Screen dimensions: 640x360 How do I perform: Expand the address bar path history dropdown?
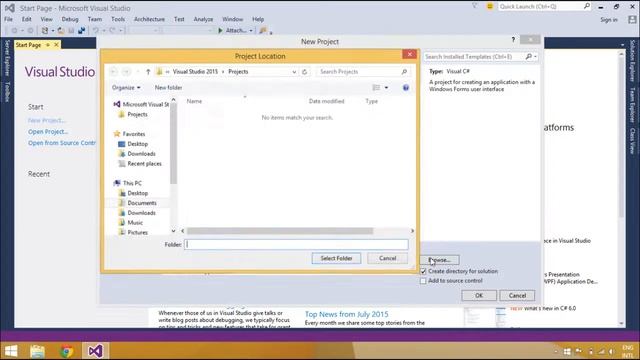[x=294, y=72]
